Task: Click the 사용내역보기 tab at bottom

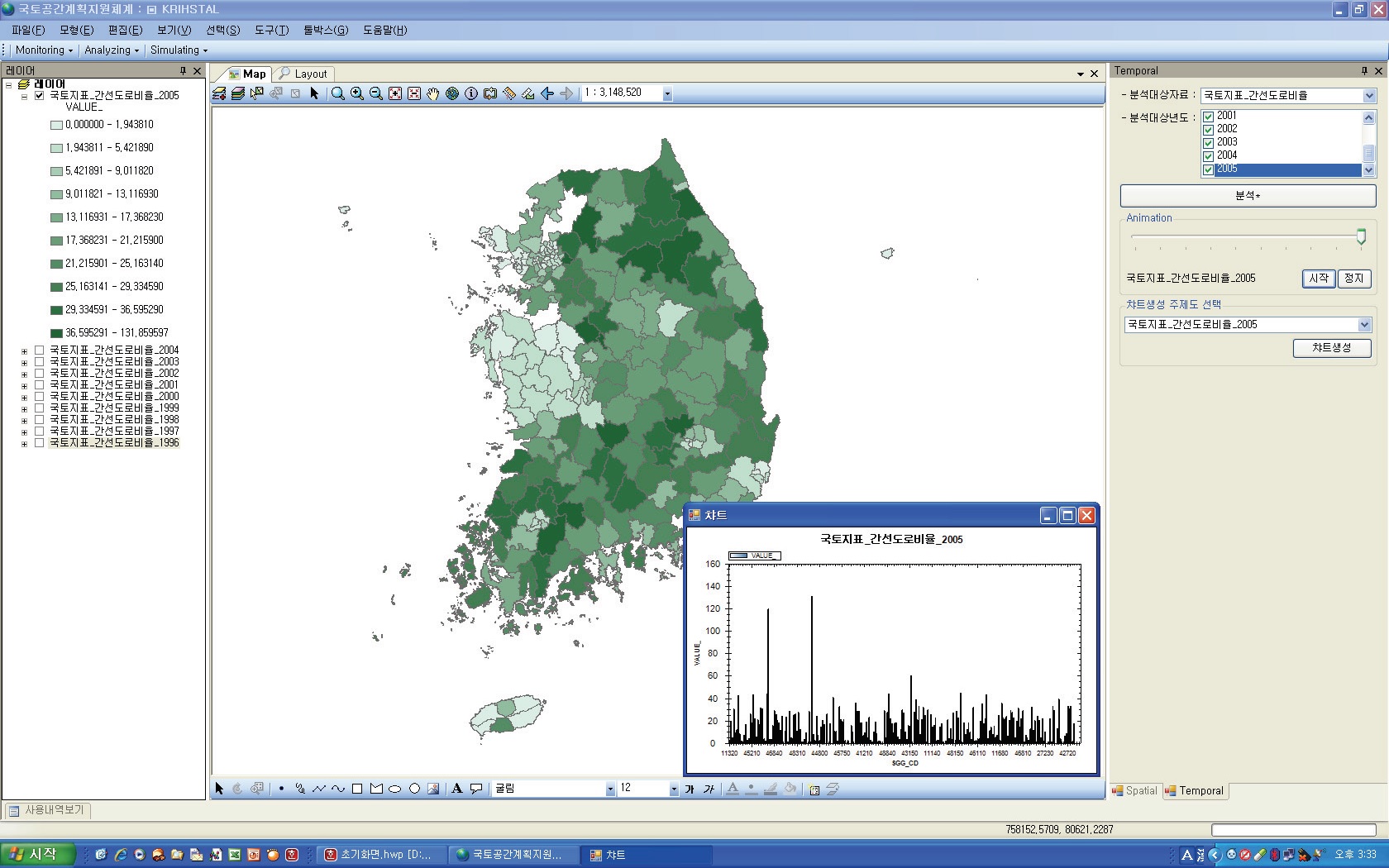Action: click(x=47, y=810)
